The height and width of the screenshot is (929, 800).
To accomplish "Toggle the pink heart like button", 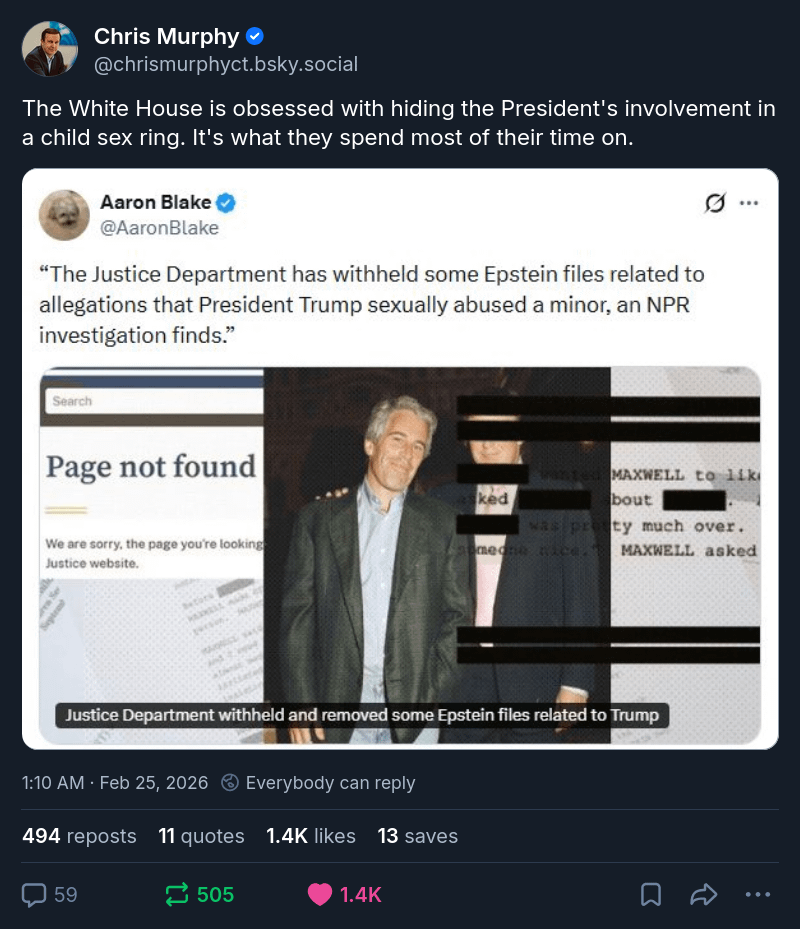I will (x=320, y=894).
